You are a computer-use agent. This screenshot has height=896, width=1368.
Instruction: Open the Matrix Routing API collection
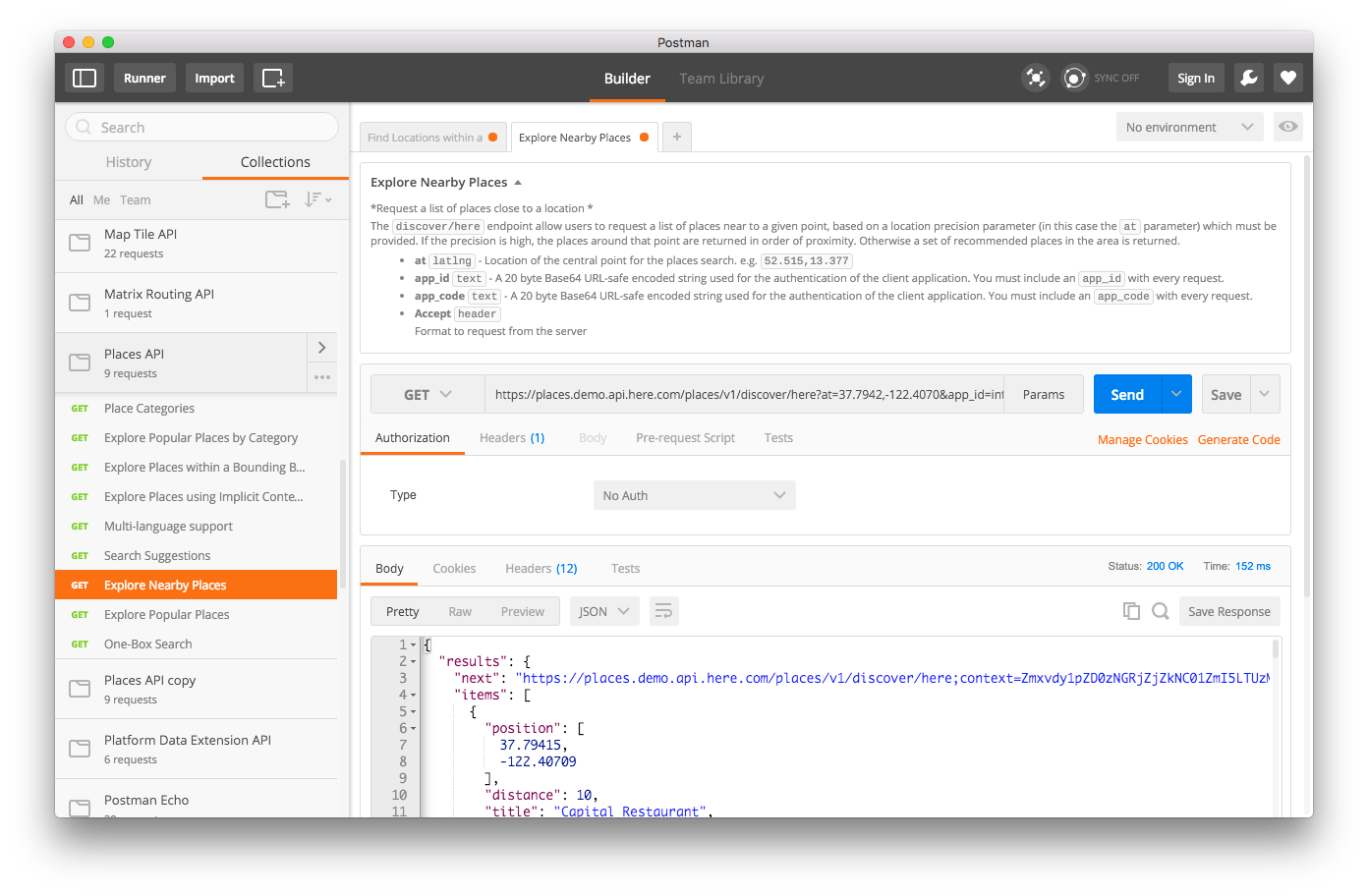196,304
